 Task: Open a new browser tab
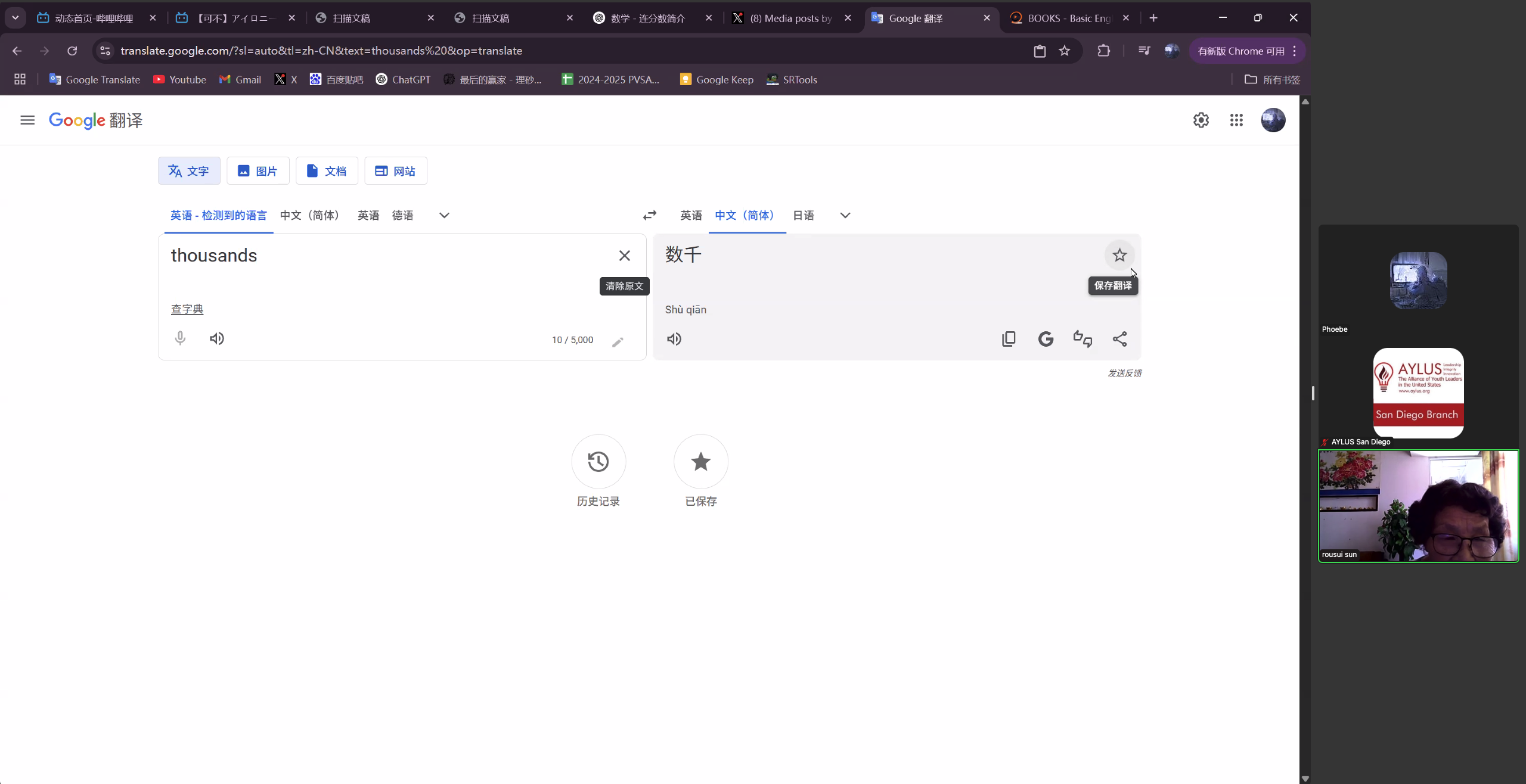coord(1153,18)
